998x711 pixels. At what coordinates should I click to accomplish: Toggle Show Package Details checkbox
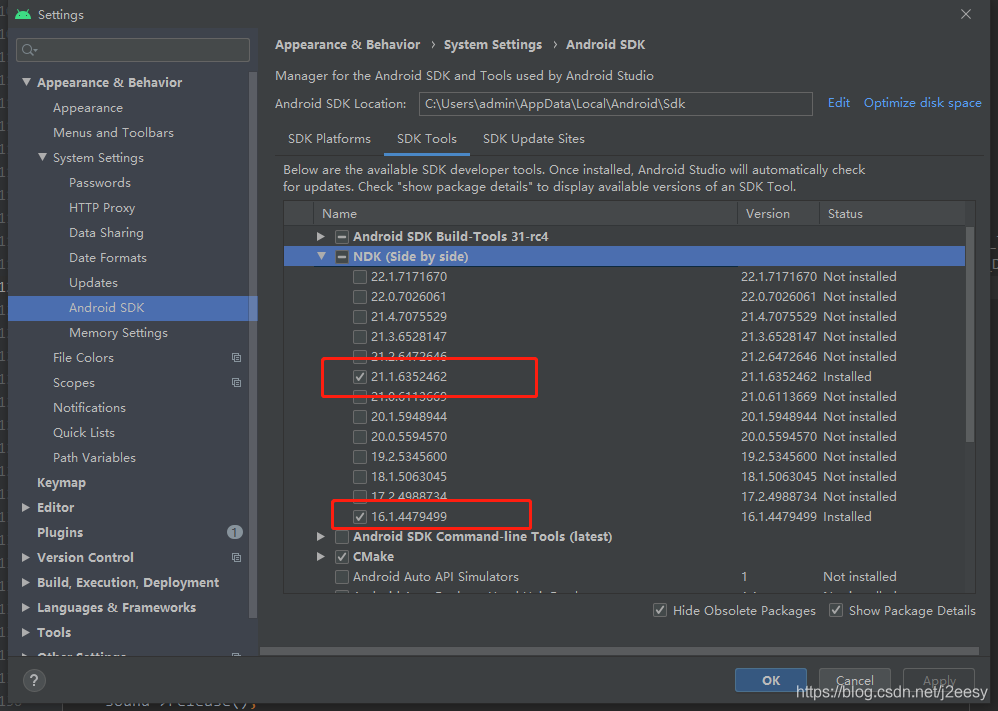click(836, 610)
